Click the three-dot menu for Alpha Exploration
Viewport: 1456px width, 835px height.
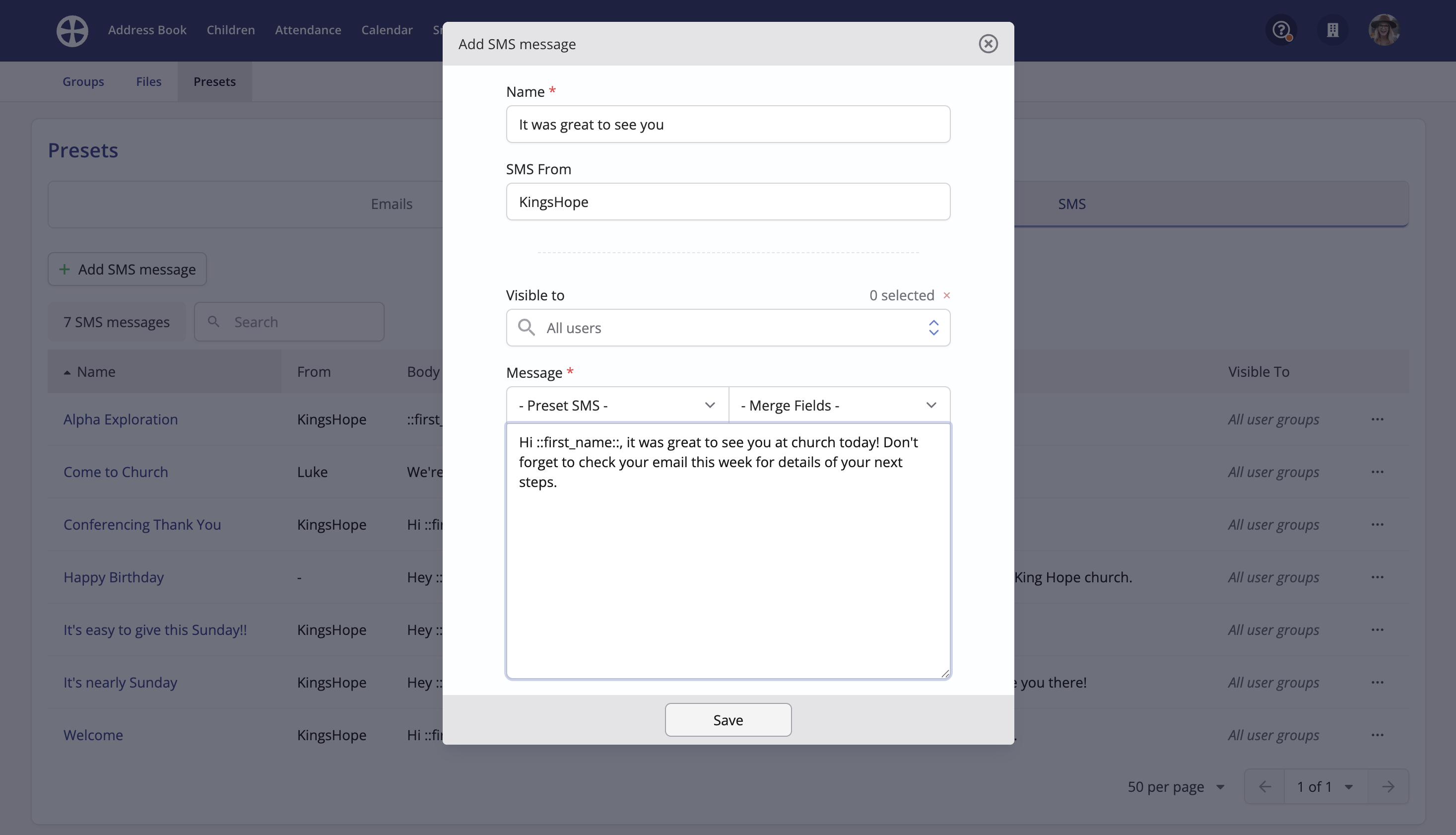(x=1377, y=419)
